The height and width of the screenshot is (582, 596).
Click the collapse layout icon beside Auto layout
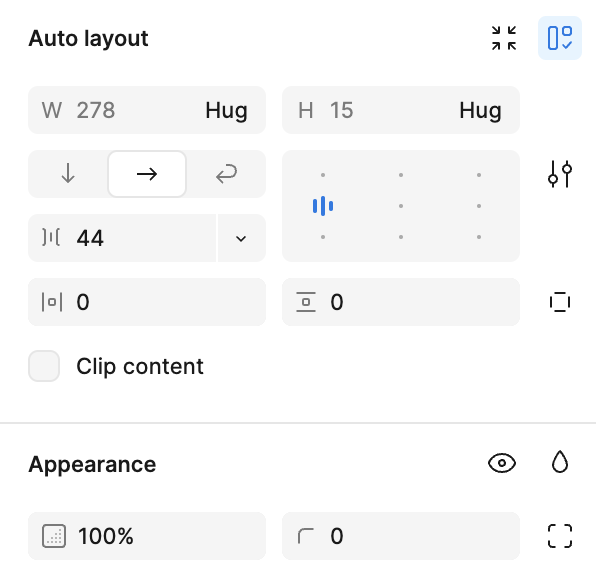click(504, 38)
